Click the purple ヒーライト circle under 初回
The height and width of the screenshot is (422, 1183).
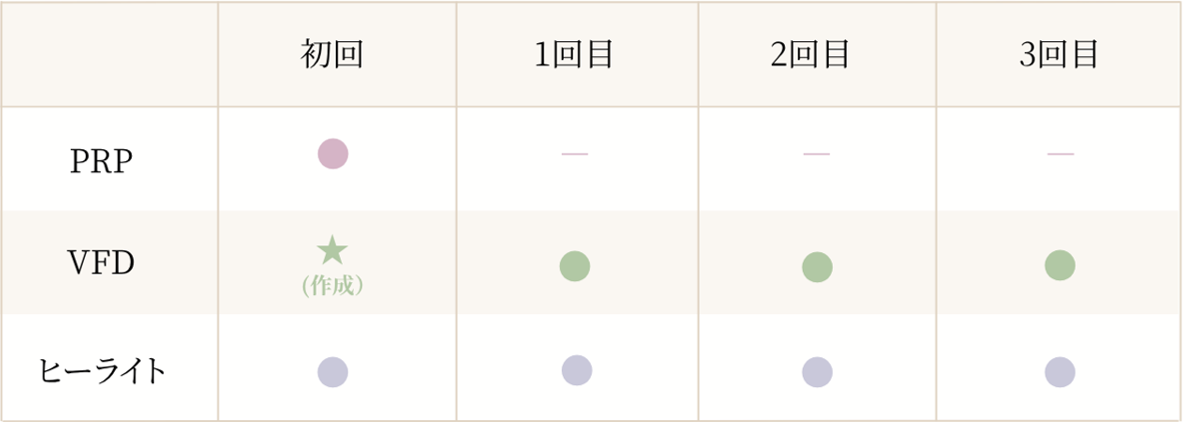(x=333, y=372)
